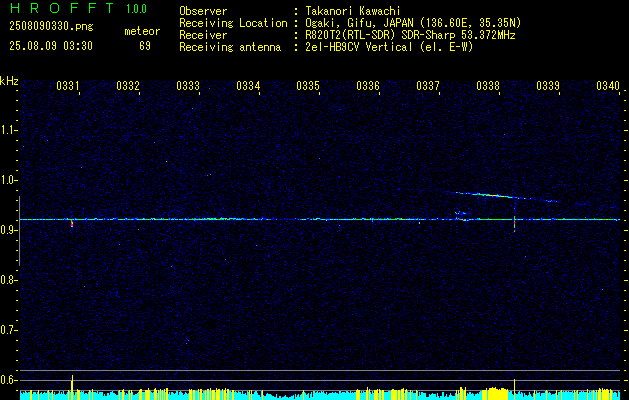Image resolution: width=629 pixels, height=400 pixels.
Task: Click the 1.1 kHz axis value
Action: (8, 130)
